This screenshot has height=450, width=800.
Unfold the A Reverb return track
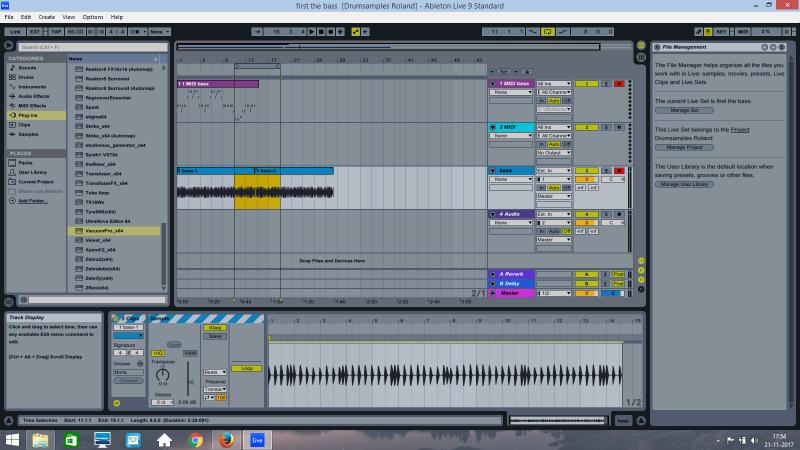point(493,274)
